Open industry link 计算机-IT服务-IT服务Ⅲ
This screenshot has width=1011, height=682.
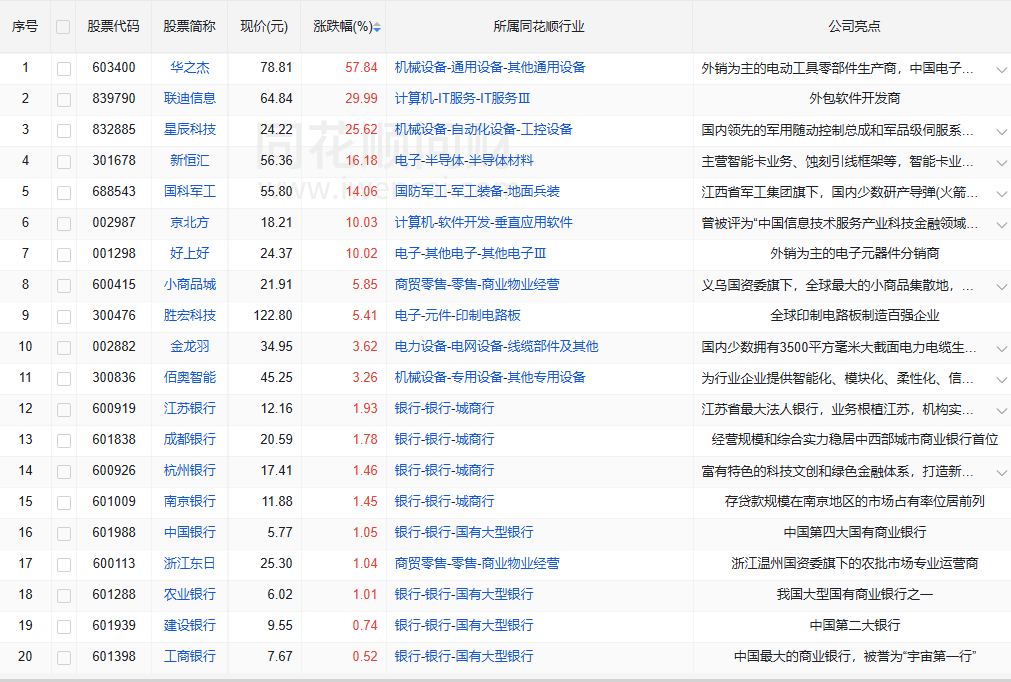(x=462, y=99)
